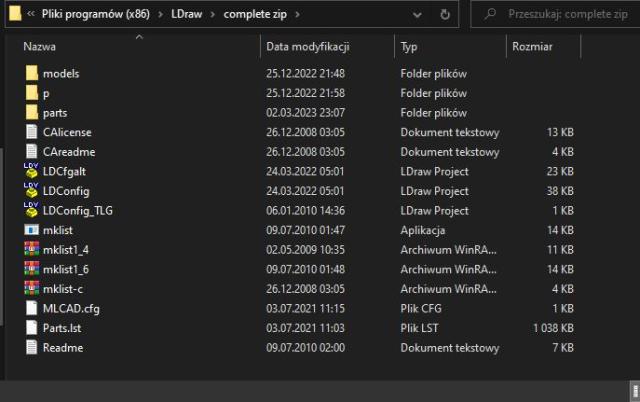Select the MLCAD.cfg file icon
The height and width of the screenshot is (402, 640).
point(31,308)
